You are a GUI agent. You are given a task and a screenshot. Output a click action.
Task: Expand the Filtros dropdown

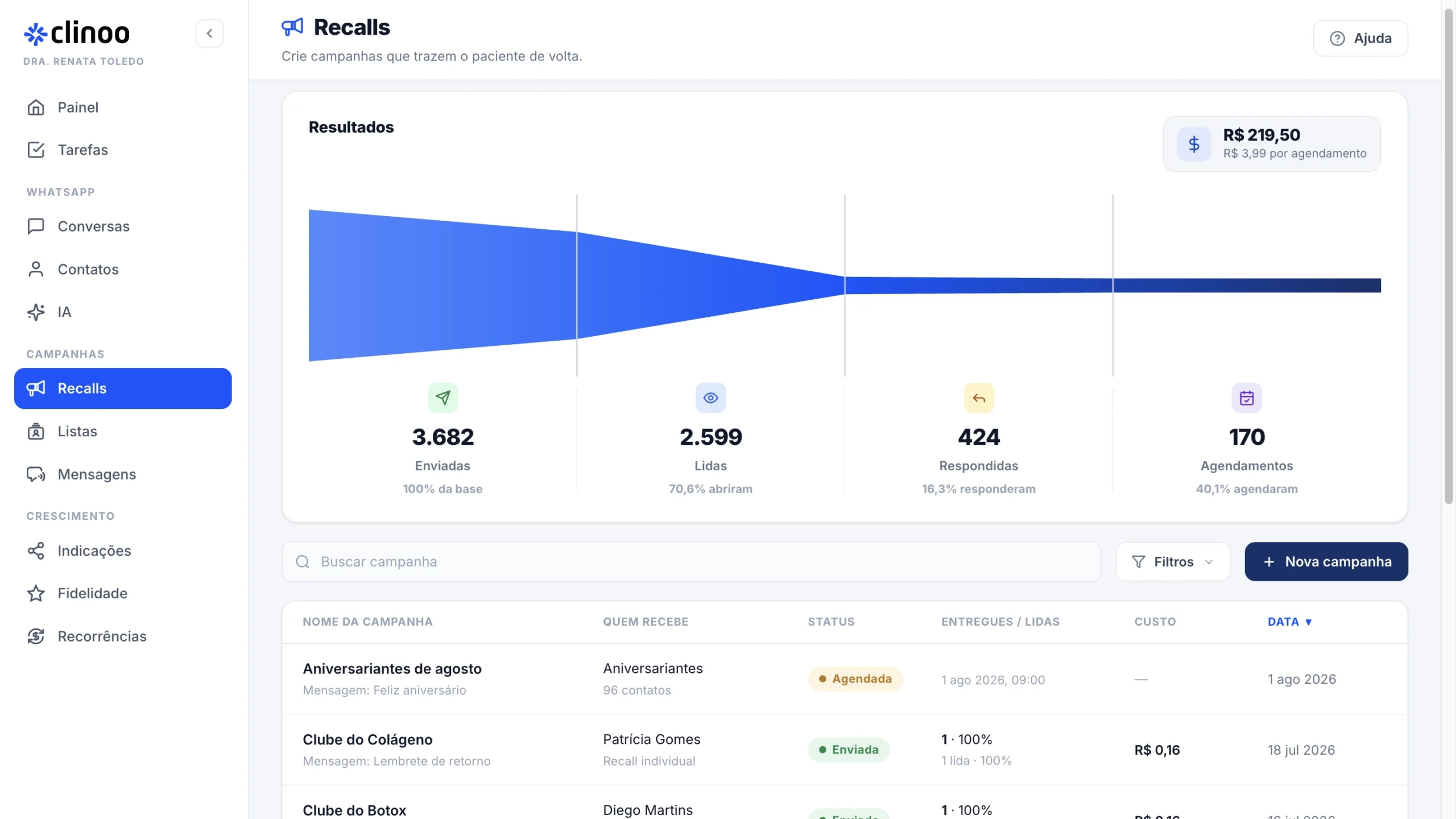[1173, 561]
